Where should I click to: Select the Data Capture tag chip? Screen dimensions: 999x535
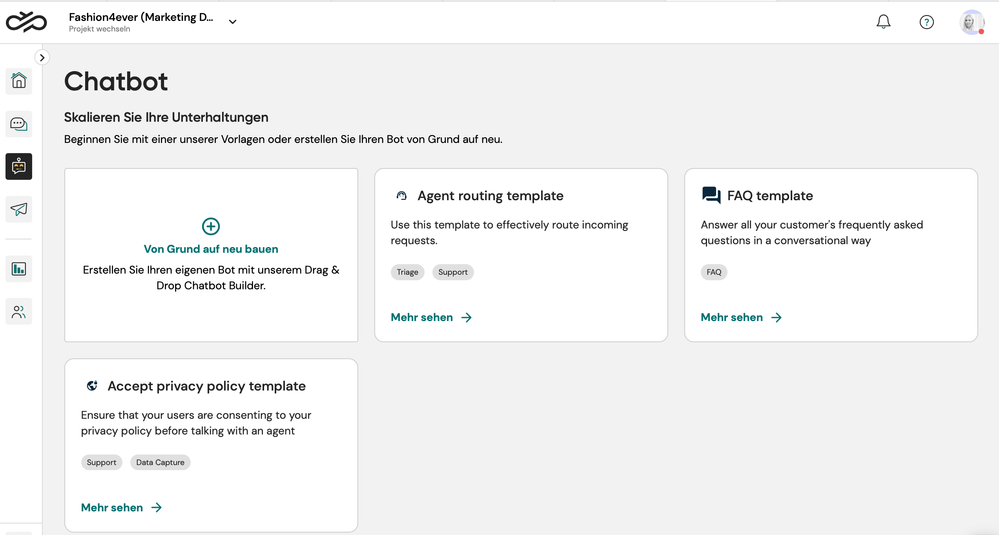click(x=160, y=462)
